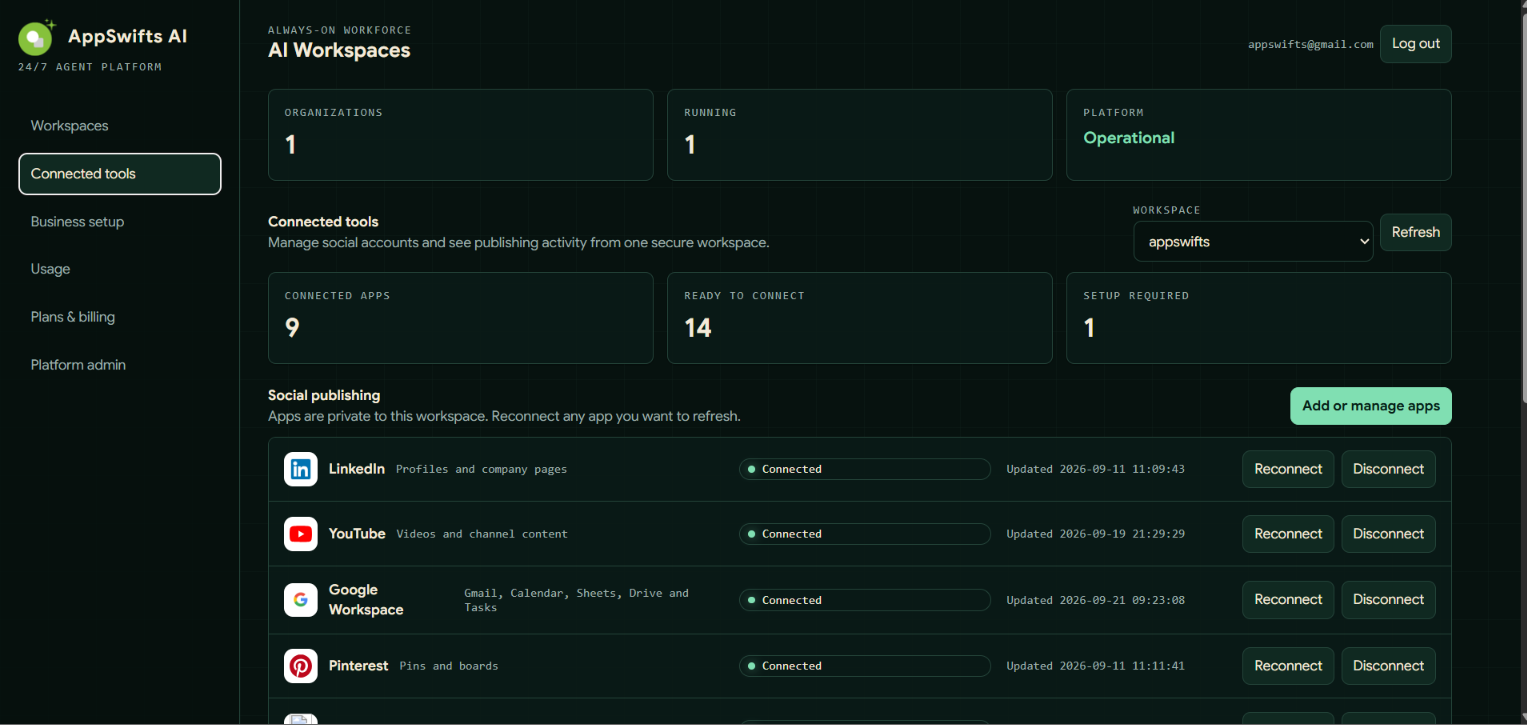Image resolution: width=1527 pixels, height=725 pixels.
Task: Click the Connected Apps 9 card
Action: (x=460, y=318)
